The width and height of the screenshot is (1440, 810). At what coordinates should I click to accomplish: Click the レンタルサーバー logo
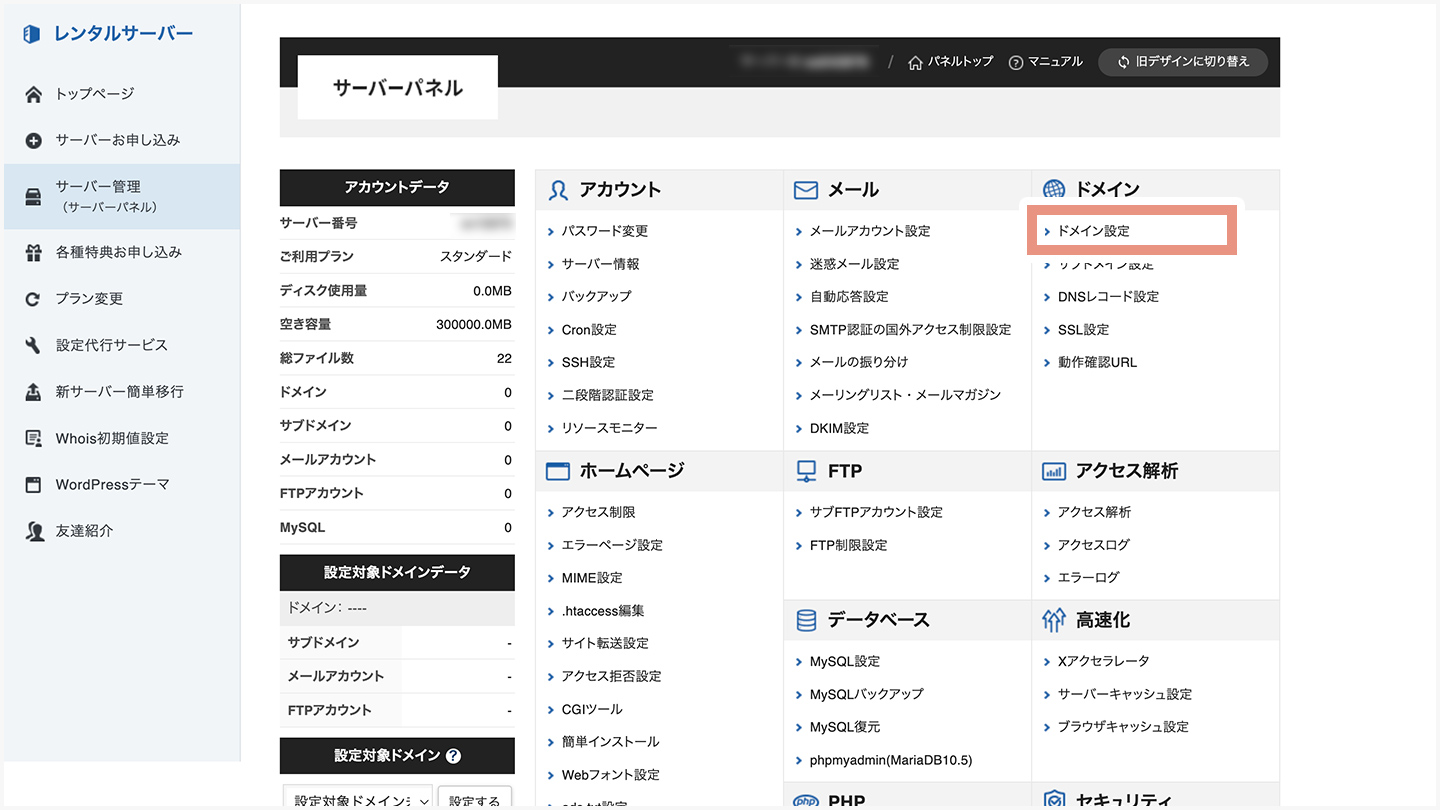click(x=108, y=34)
